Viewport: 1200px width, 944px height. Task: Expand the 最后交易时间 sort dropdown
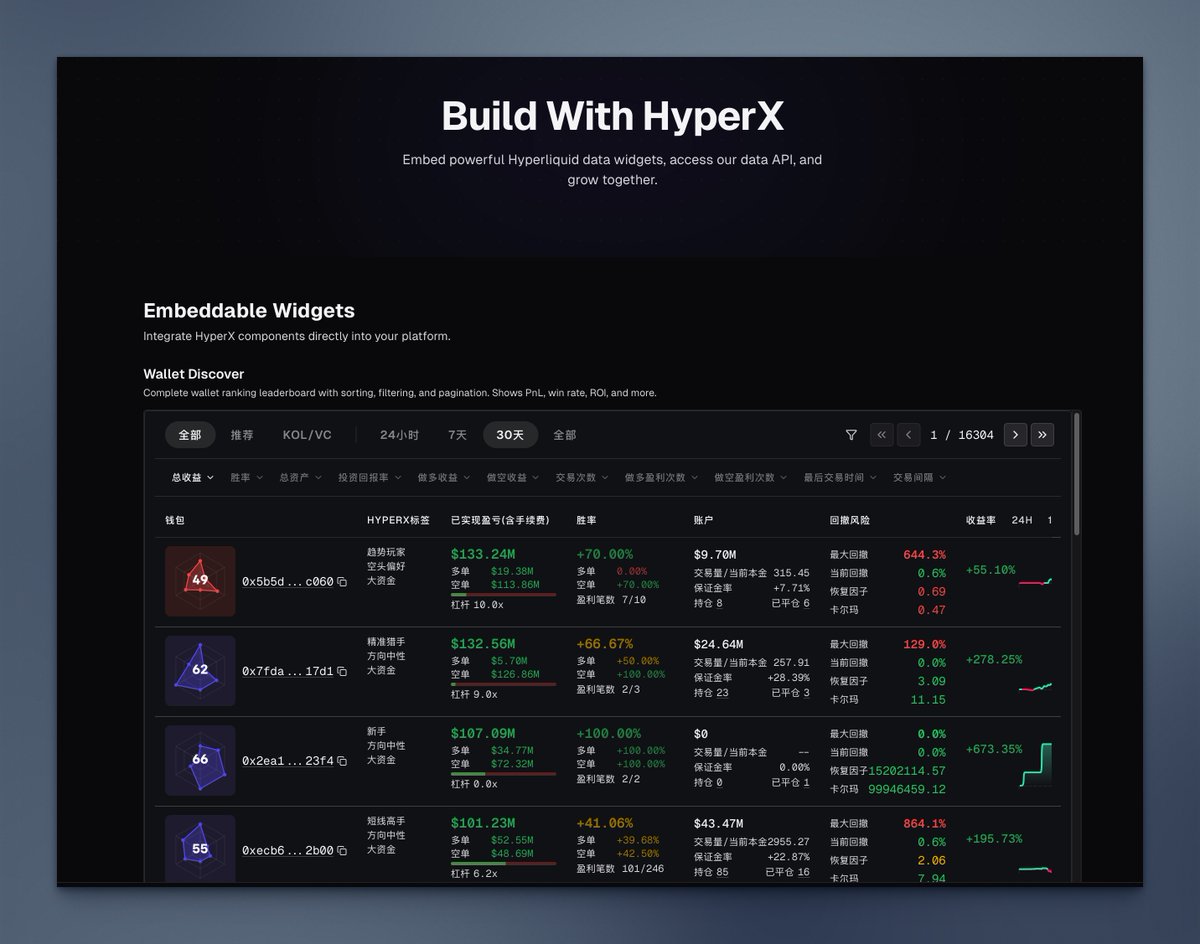tap(840, 478)
